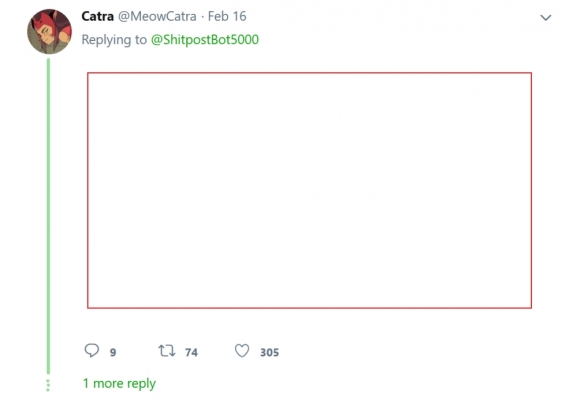This screenshot has height=400, width=577.
Task: Open the tweet permalink via 'Feb 16'
Action: 227,16
